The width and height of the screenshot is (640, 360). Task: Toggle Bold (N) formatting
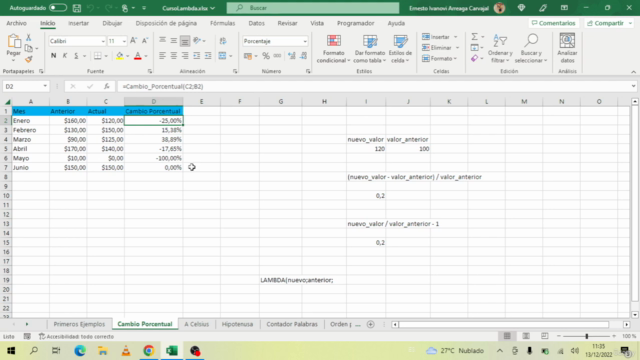[53, 56]
